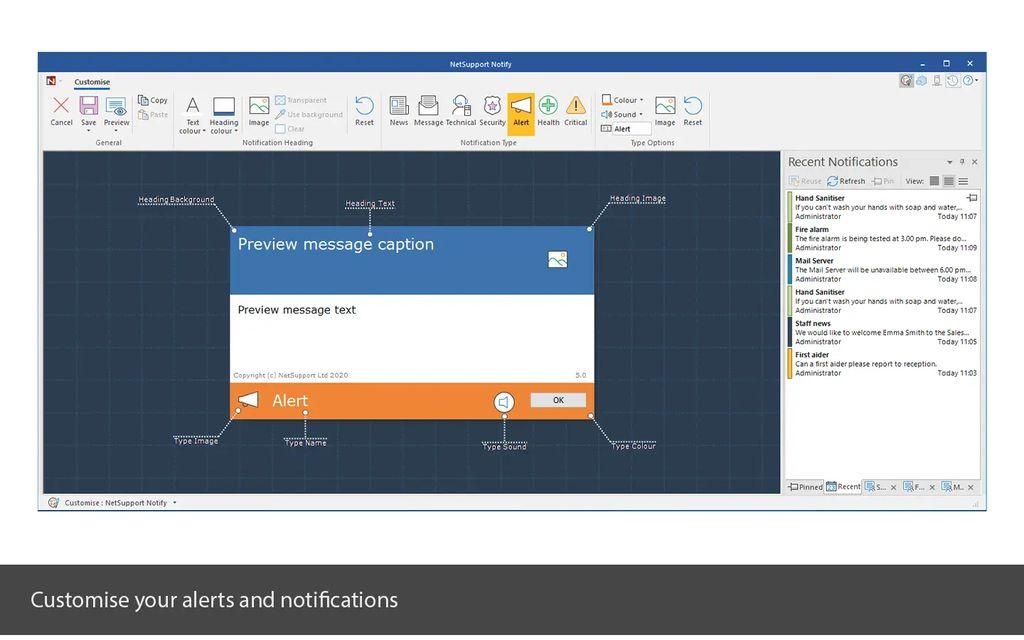
Task: Open the status bar Customise dropdown arrow
Action: pyautogui.click(x=175, y=503)
